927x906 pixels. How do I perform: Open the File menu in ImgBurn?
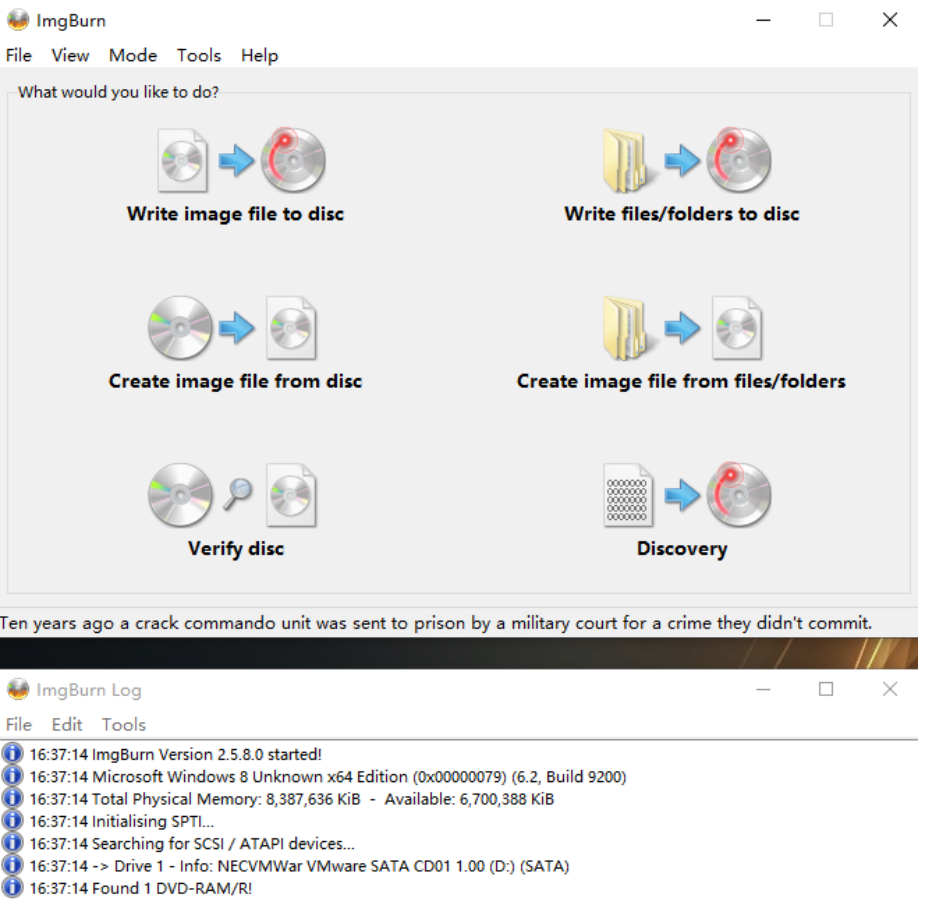coord(19,56)
